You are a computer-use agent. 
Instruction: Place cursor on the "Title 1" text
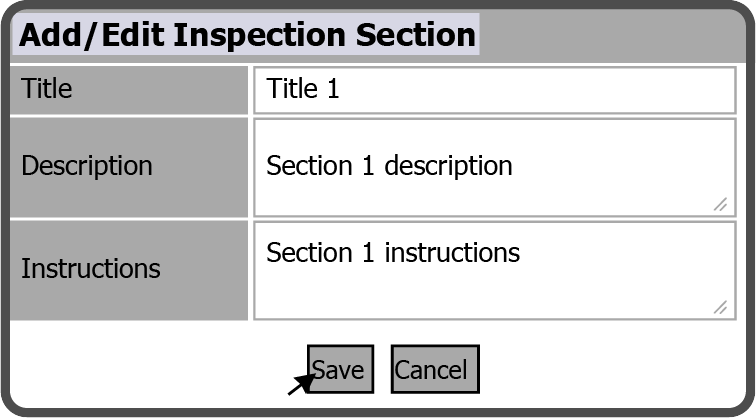303,89
